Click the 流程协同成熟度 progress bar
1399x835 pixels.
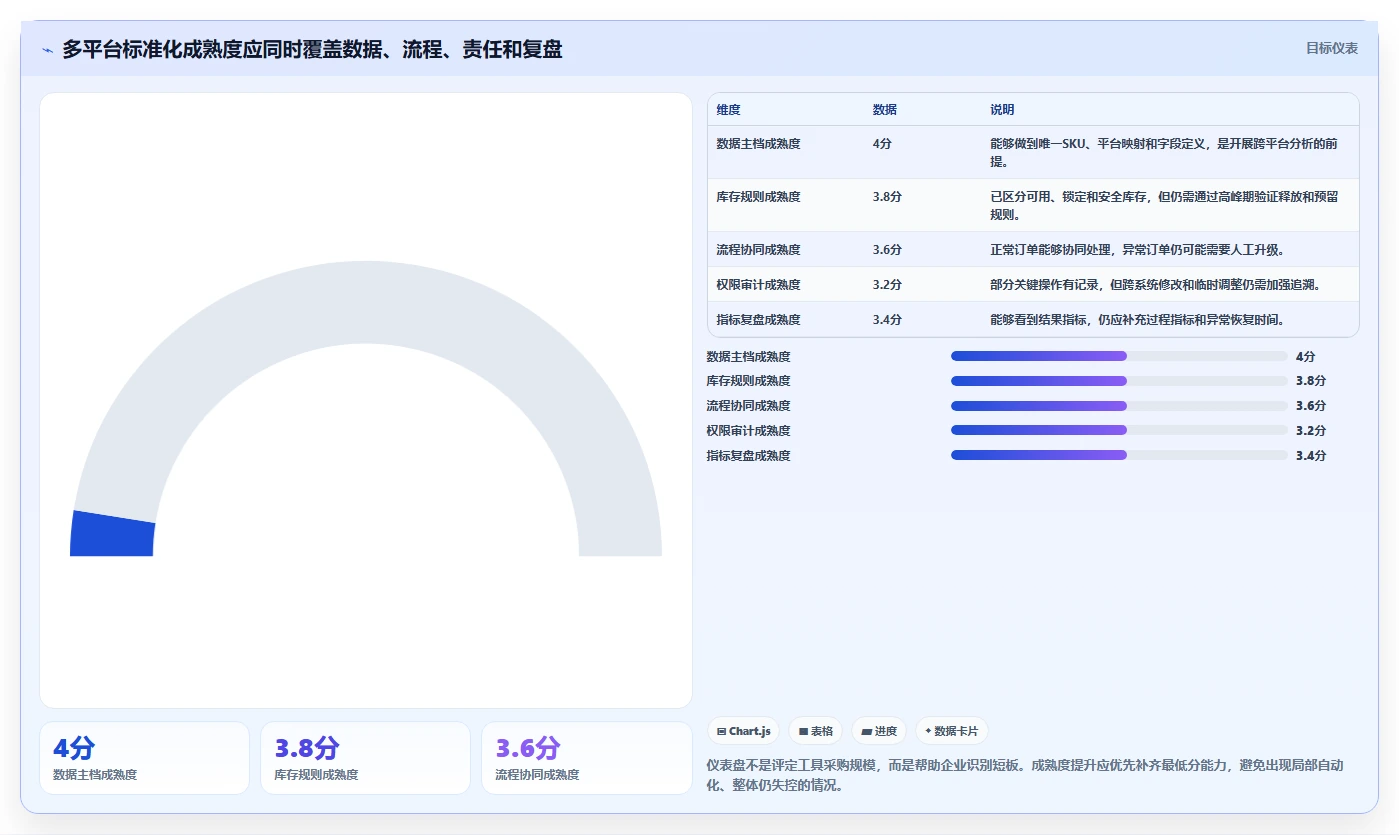[x=1119, y=406]
